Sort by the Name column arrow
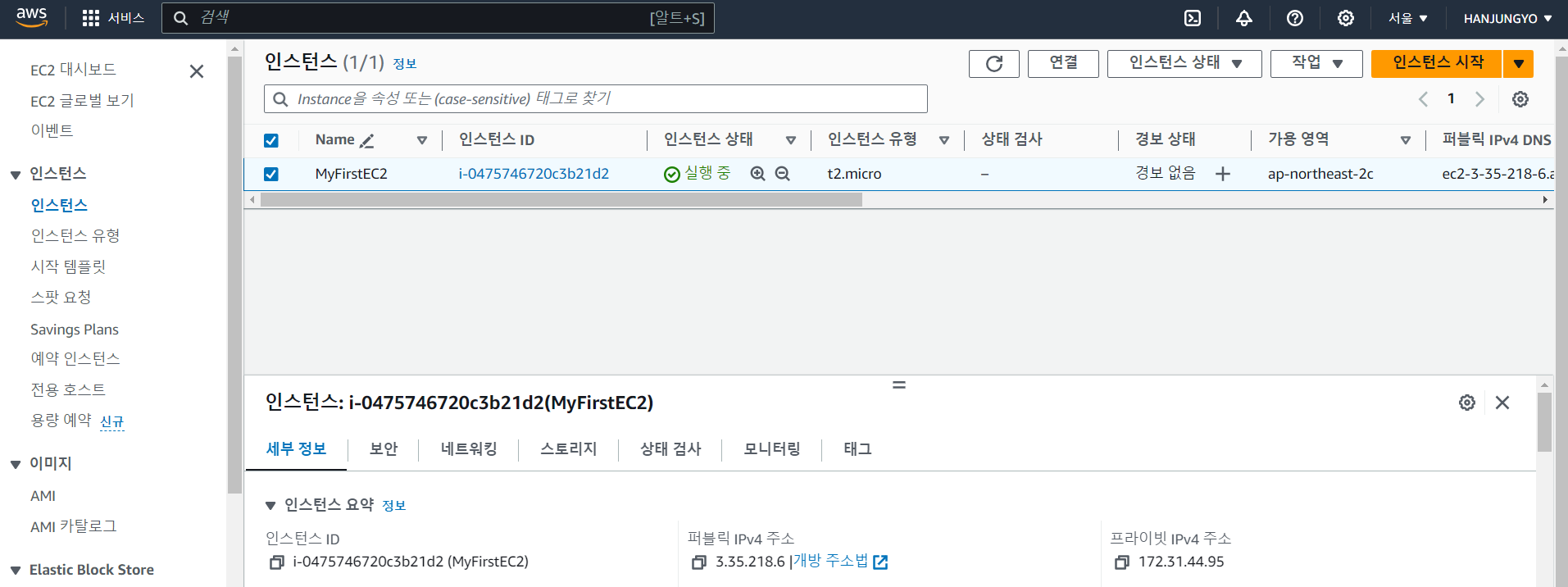Image resolution: width=1568 pixels, height=587 pixels. [422, 140]
